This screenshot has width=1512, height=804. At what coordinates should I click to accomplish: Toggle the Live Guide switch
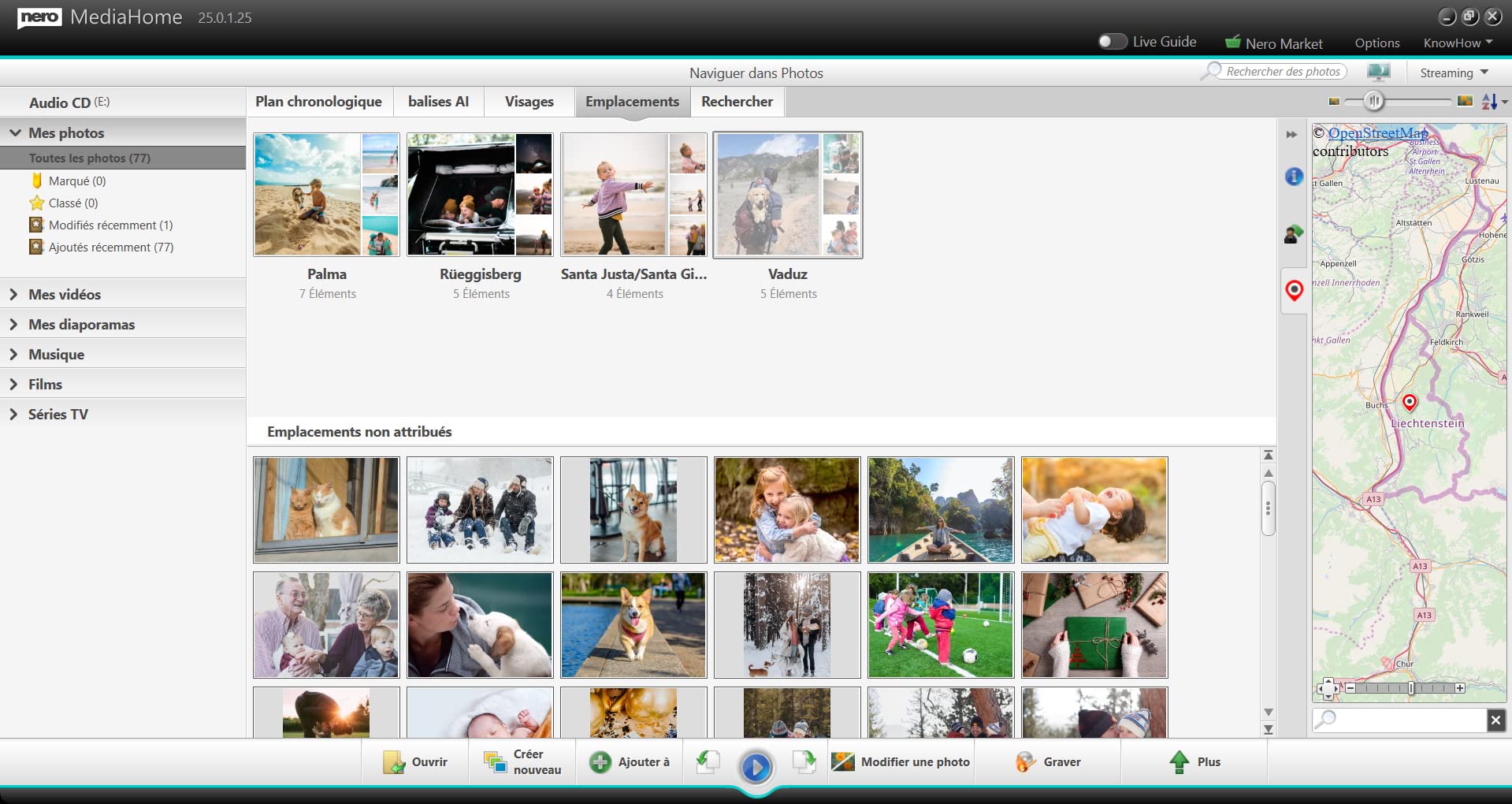coord(1113,42)
